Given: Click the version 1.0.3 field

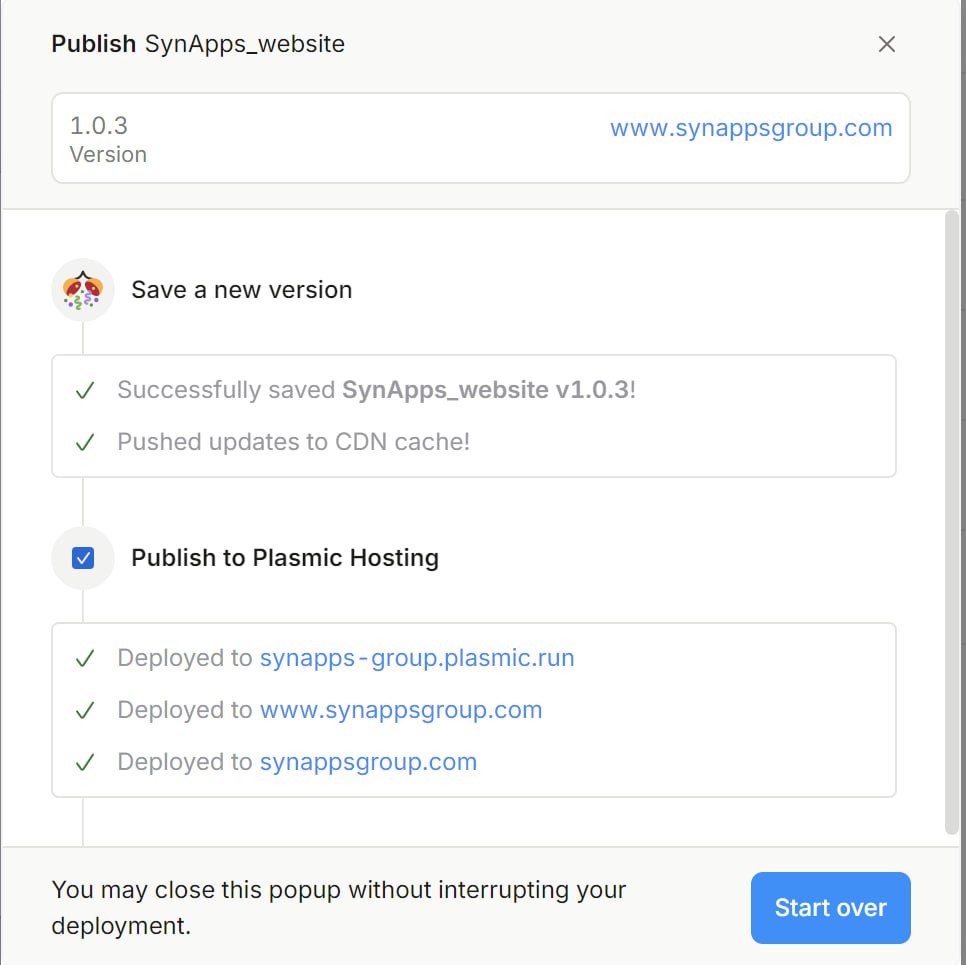Looking at the screenshot, I should click(99, 126).
